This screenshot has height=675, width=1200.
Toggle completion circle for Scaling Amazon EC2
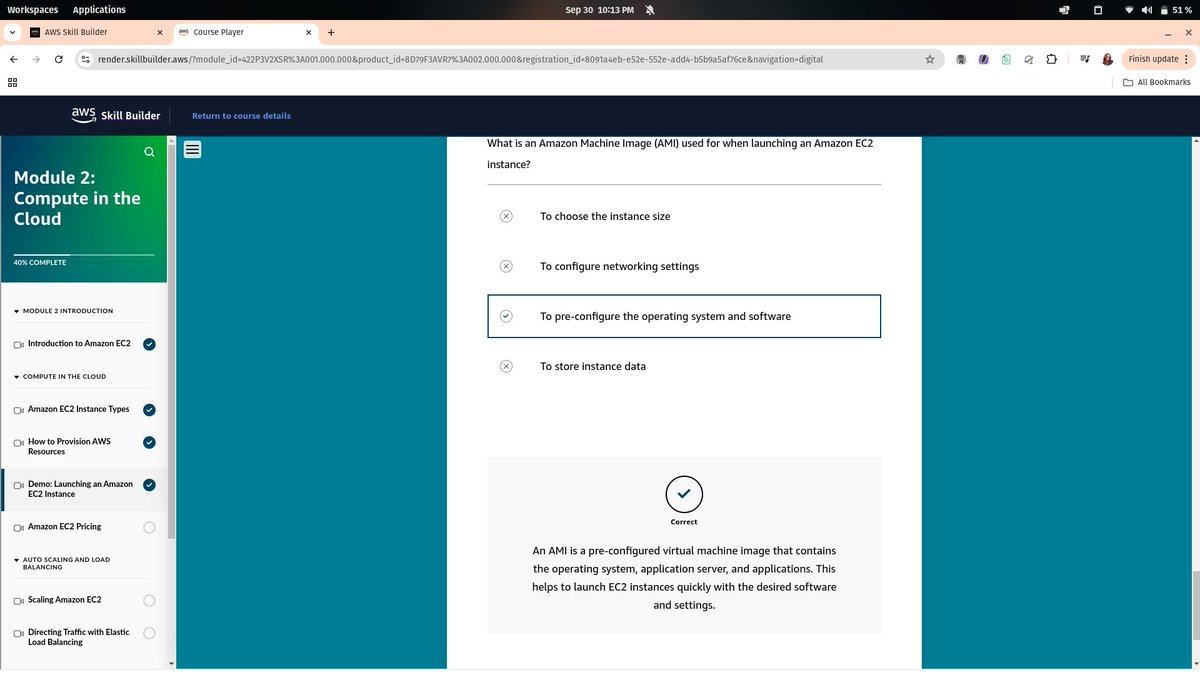149,600
